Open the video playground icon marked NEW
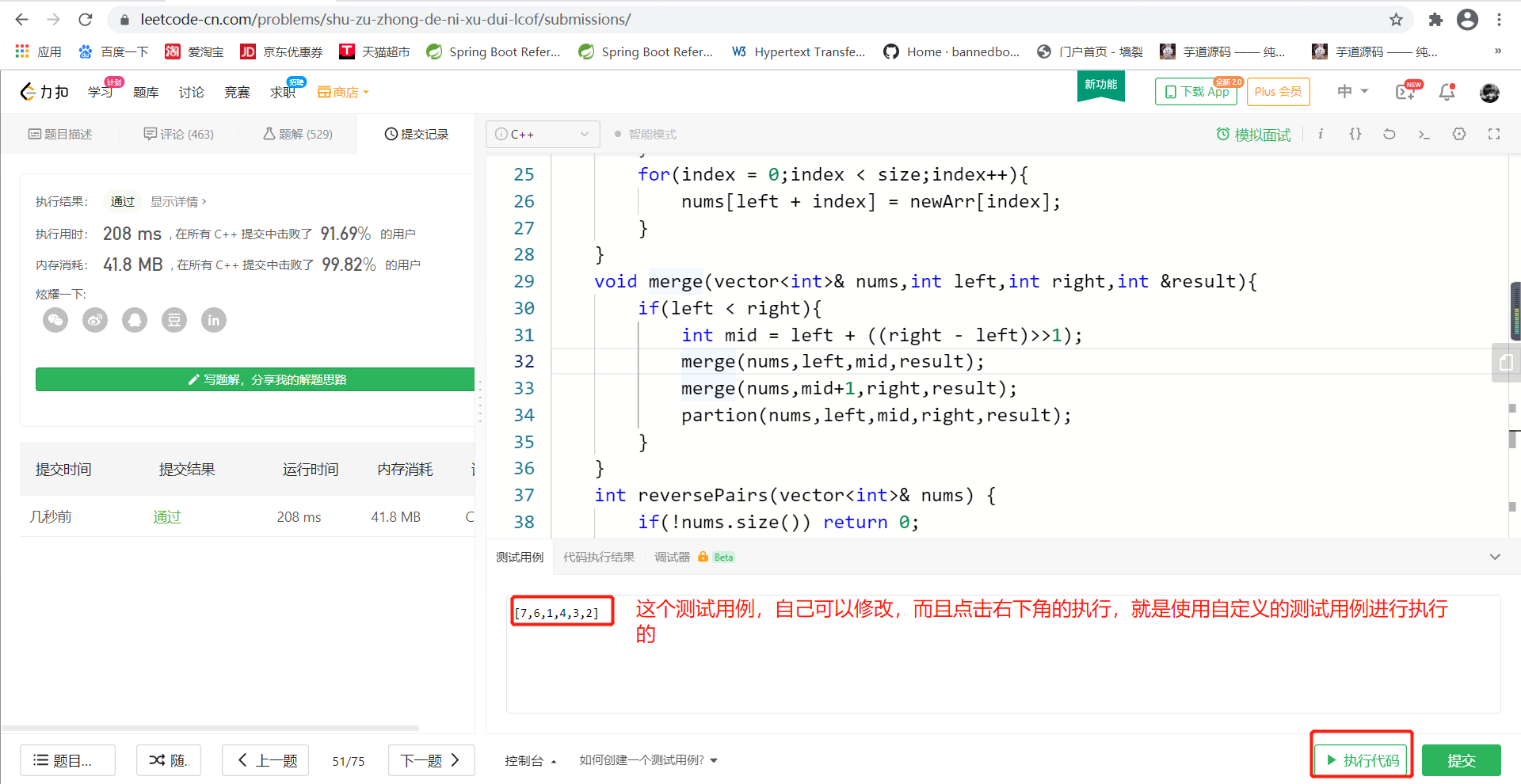The width and height of the screenshot is (1521, 784). 1406,92
